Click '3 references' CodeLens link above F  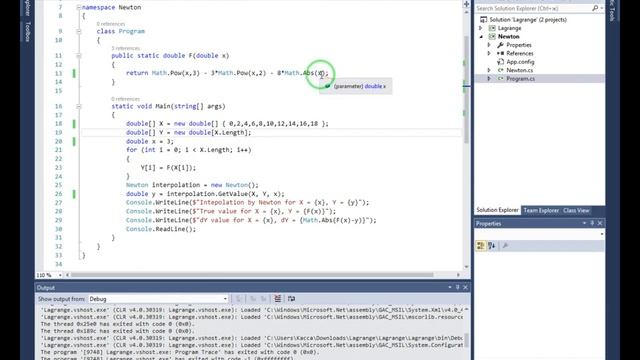[x=125, y=48]
